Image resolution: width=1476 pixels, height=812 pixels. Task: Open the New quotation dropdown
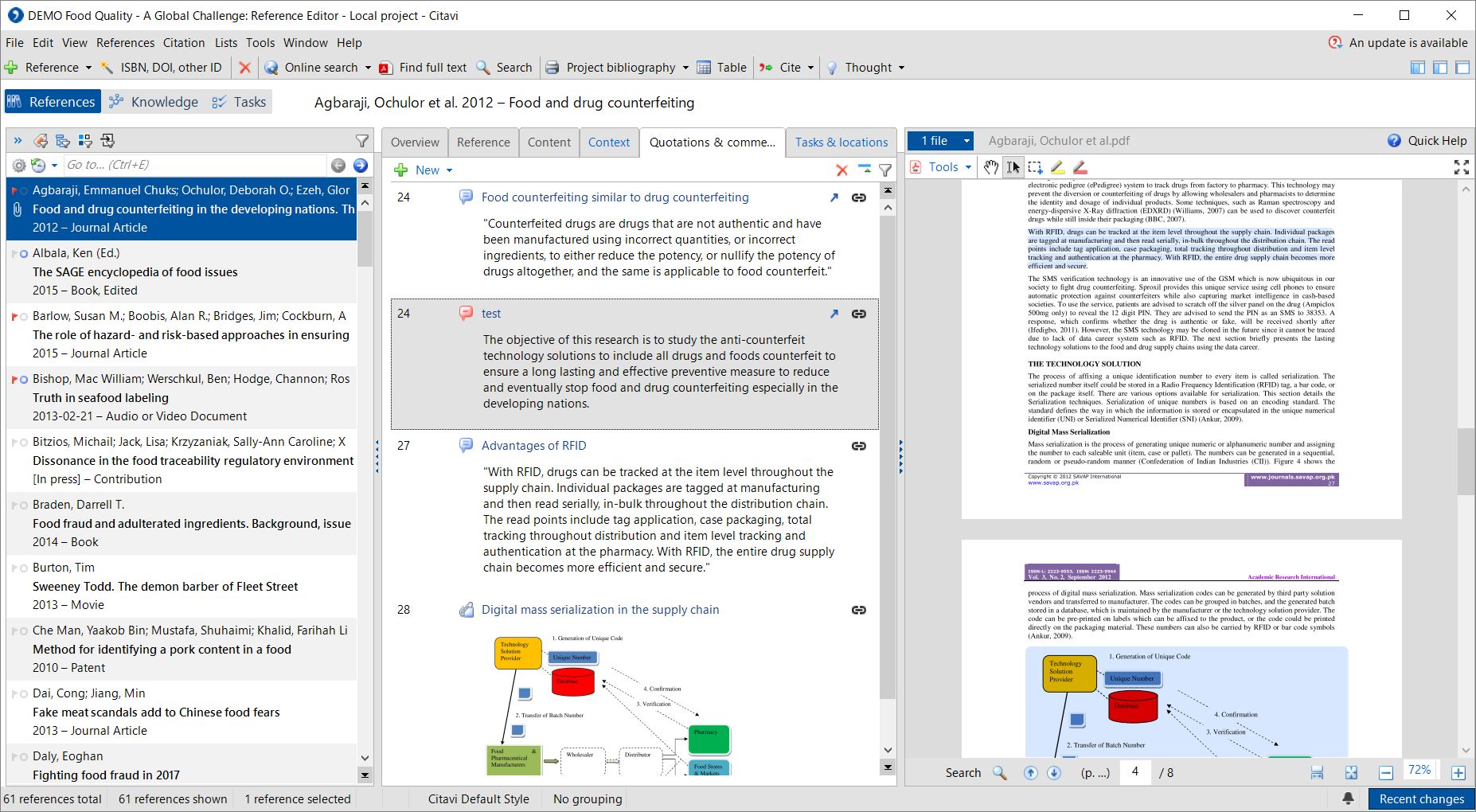tap(449, 170)
